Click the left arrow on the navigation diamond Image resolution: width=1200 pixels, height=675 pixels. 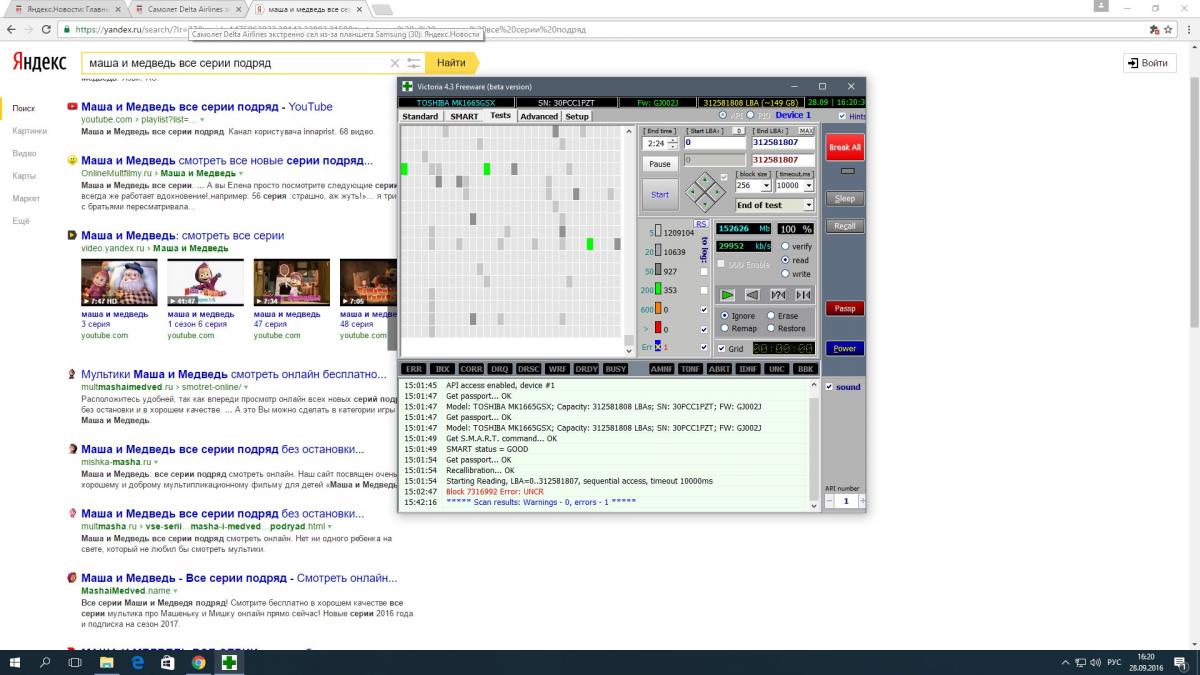pos(695,193)
